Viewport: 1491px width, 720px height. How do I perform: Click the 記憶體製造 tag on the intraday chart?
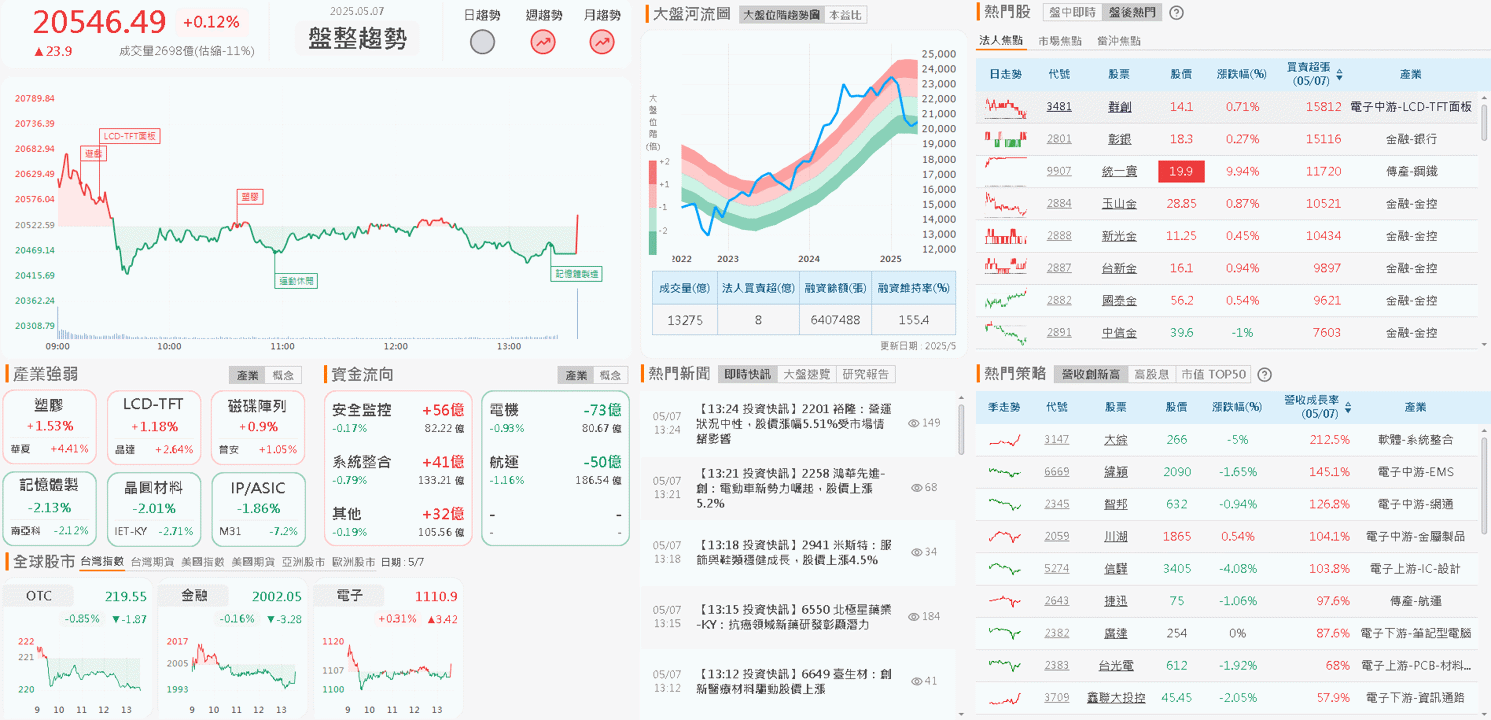[x=577, y=273]
